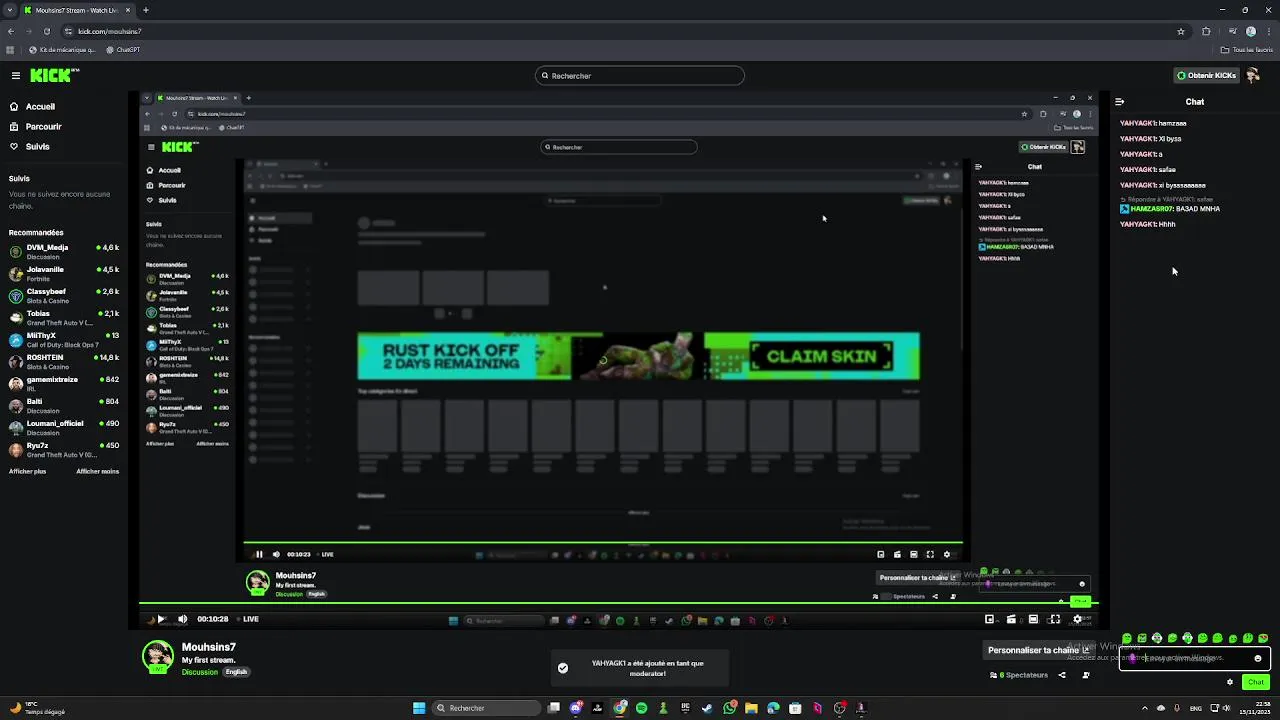The width and height of the screenshot is (1280, 720).
Task: Open recommended channel ROSHTEIN
Action: tap(64, 362)
